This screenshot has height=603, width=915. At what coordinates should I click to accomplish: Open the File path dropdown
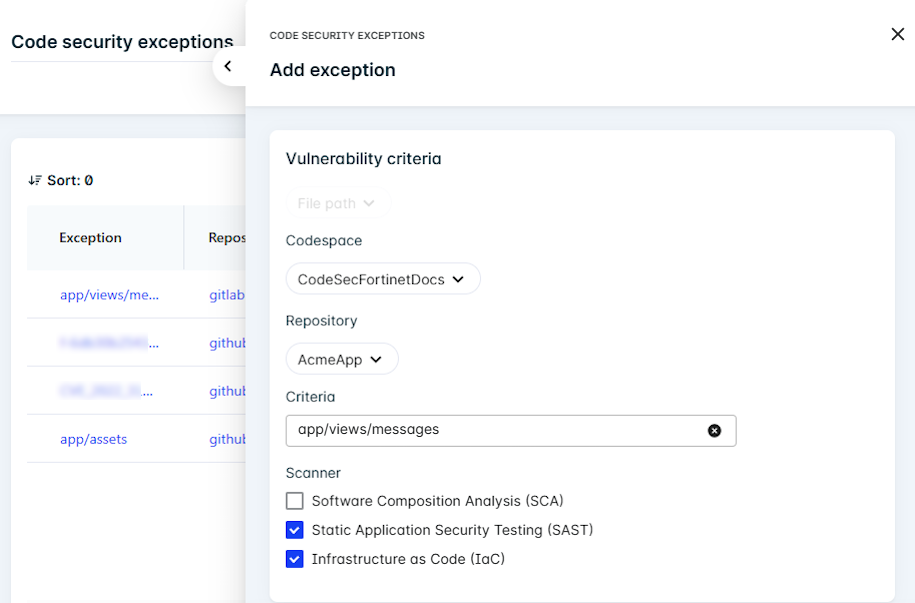point(337,203)
